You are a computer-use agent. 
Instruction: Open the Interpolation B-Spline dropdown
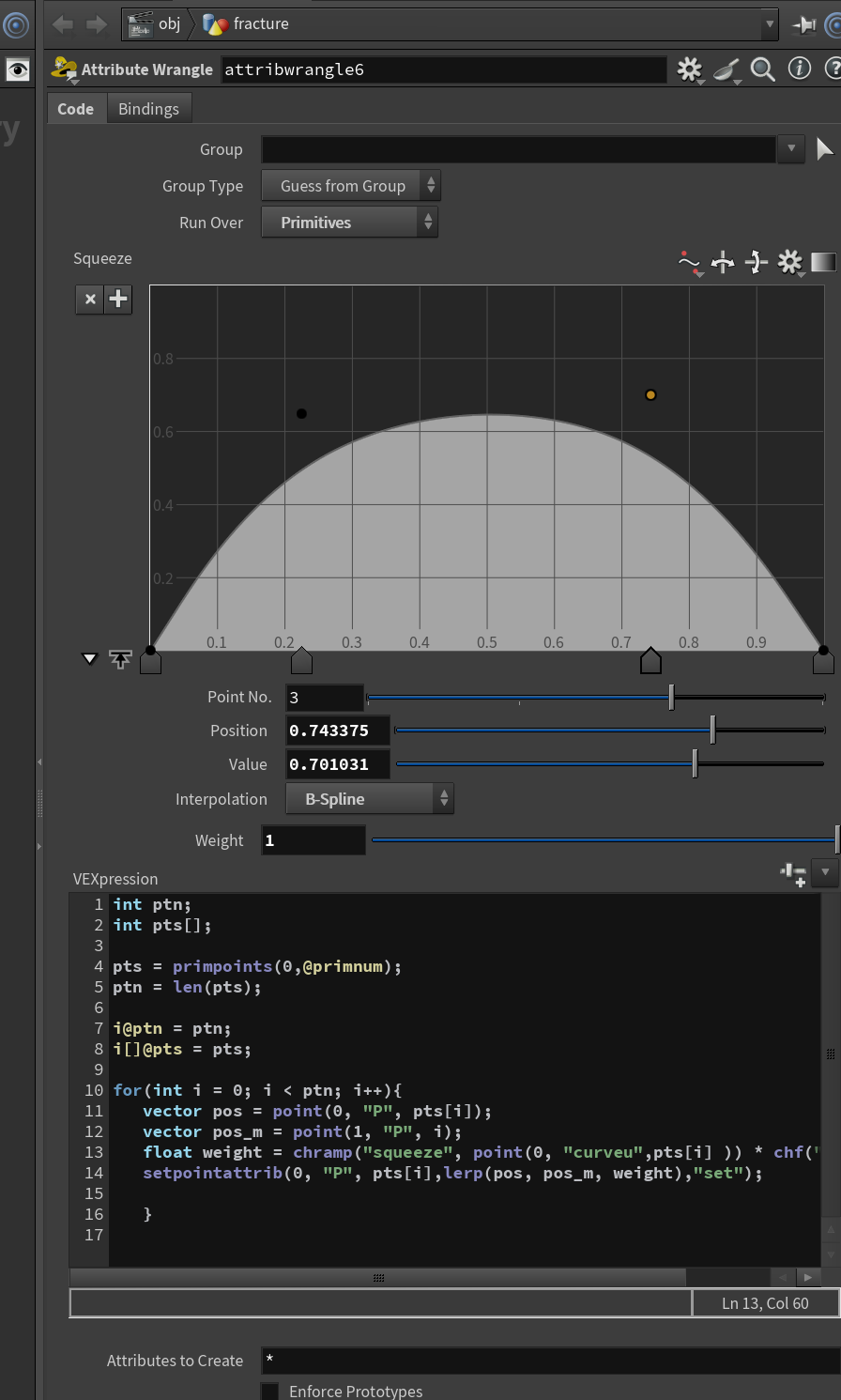[370, 799]
